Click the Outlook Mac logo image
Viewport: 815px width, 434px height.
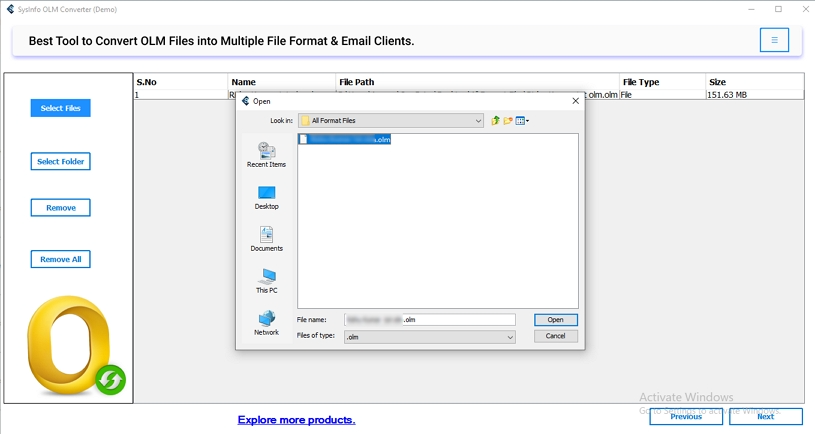pyautogui.click(x=76, y=346)
